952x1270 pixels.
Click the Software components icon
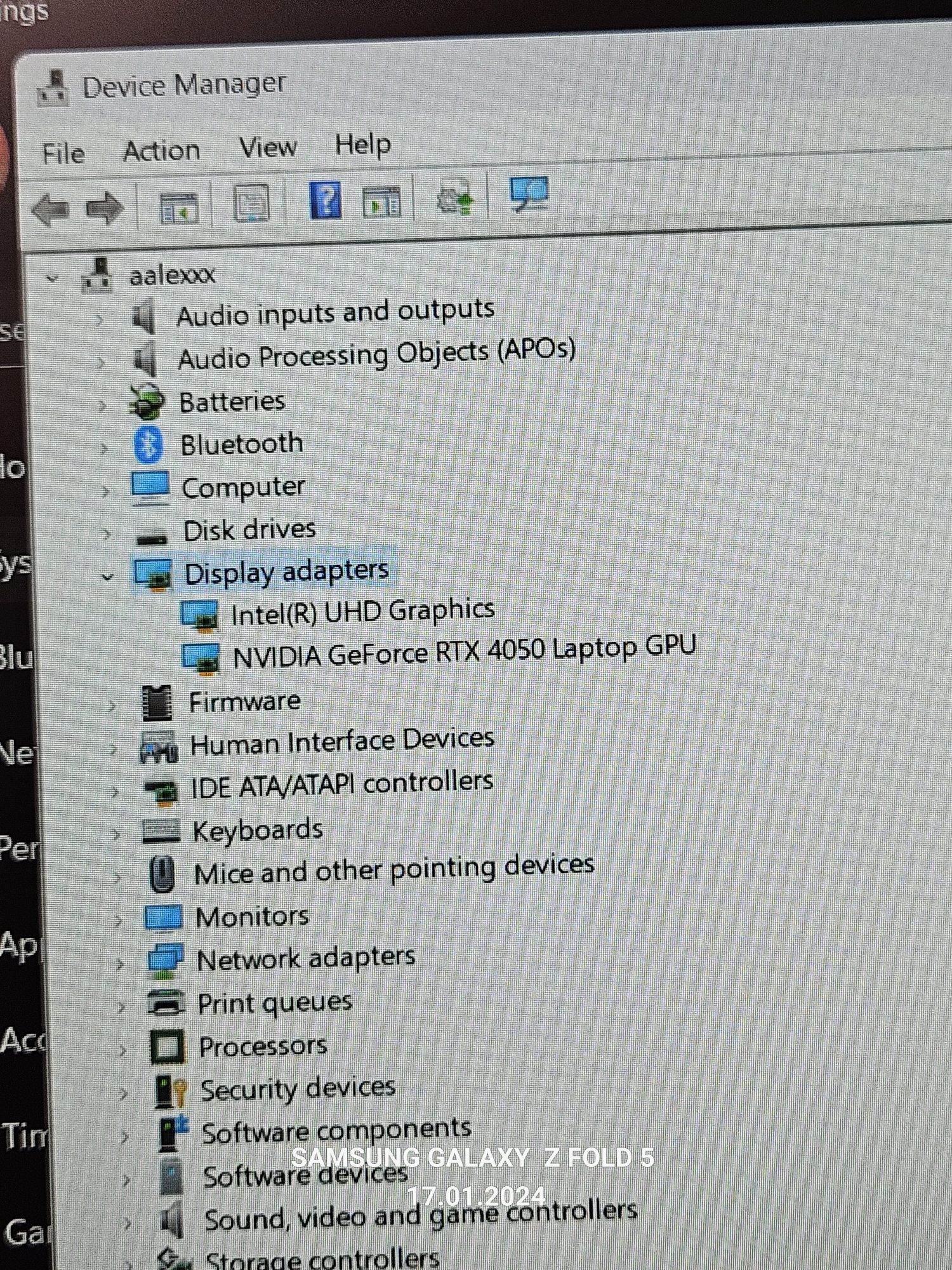tap(173, 1134)
